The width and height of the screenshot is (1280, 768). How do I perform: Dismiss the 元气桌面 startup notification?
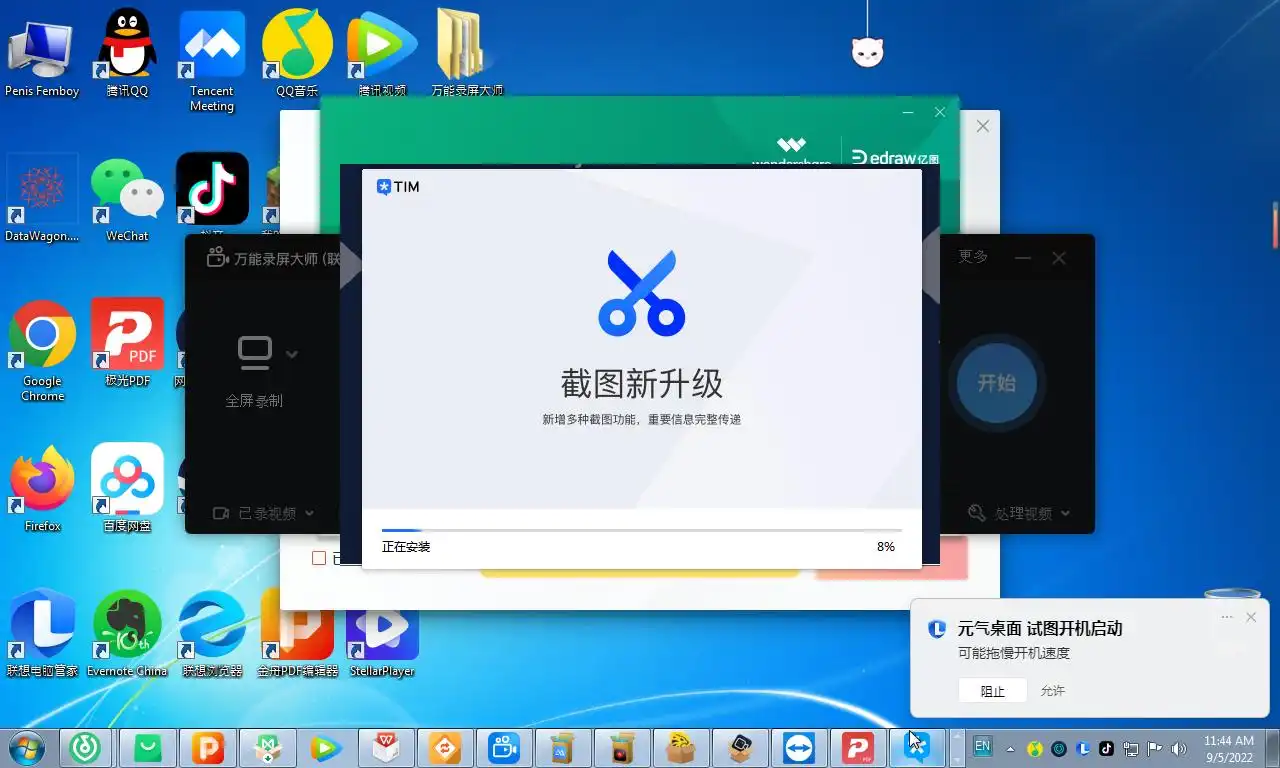tap(1251, 617)
